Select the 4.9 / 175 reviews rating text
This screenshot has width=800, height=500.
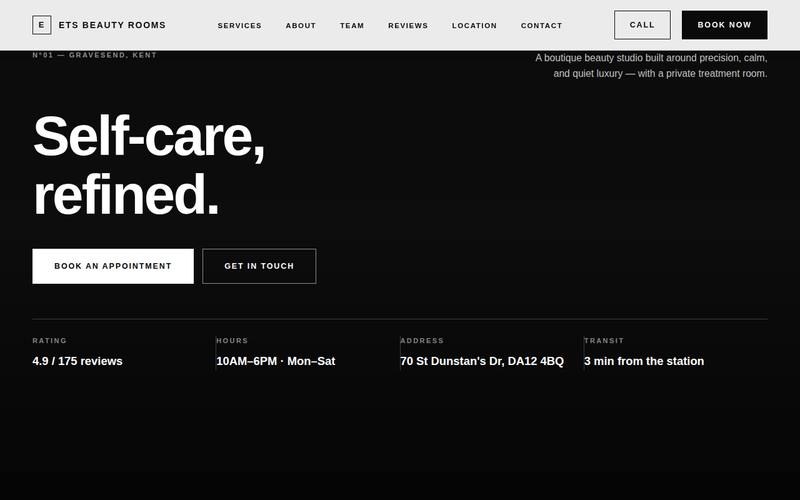pos(78,361)
